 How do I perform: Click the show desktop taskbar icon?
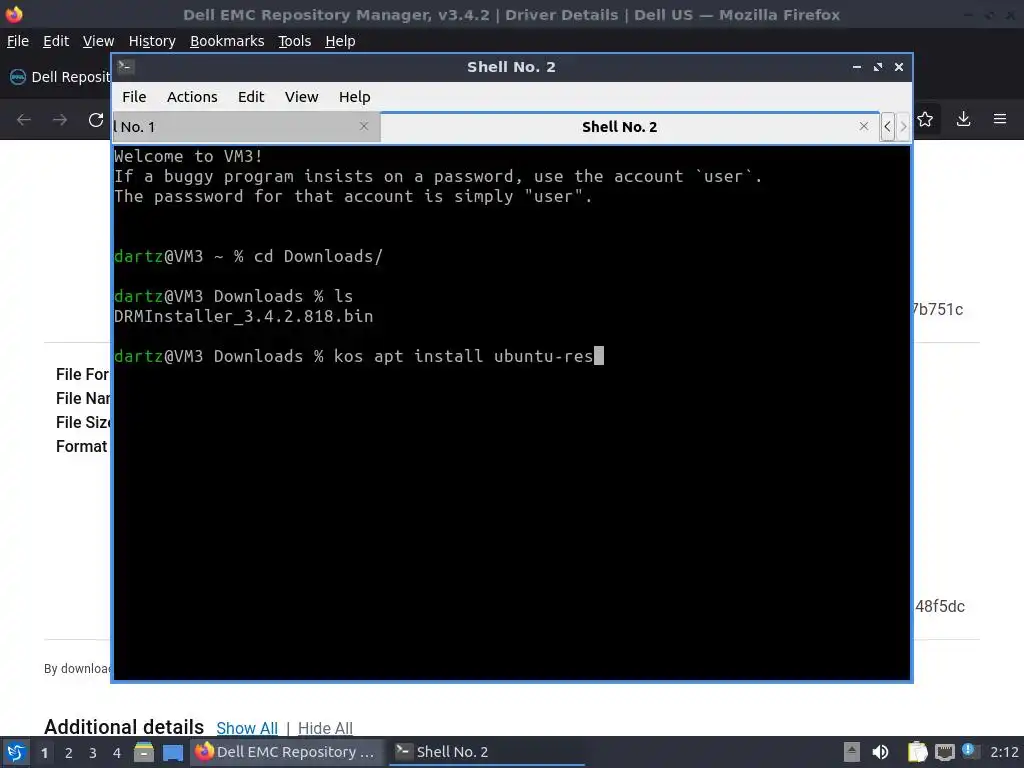pyautogui.click(x=173, y=752)
